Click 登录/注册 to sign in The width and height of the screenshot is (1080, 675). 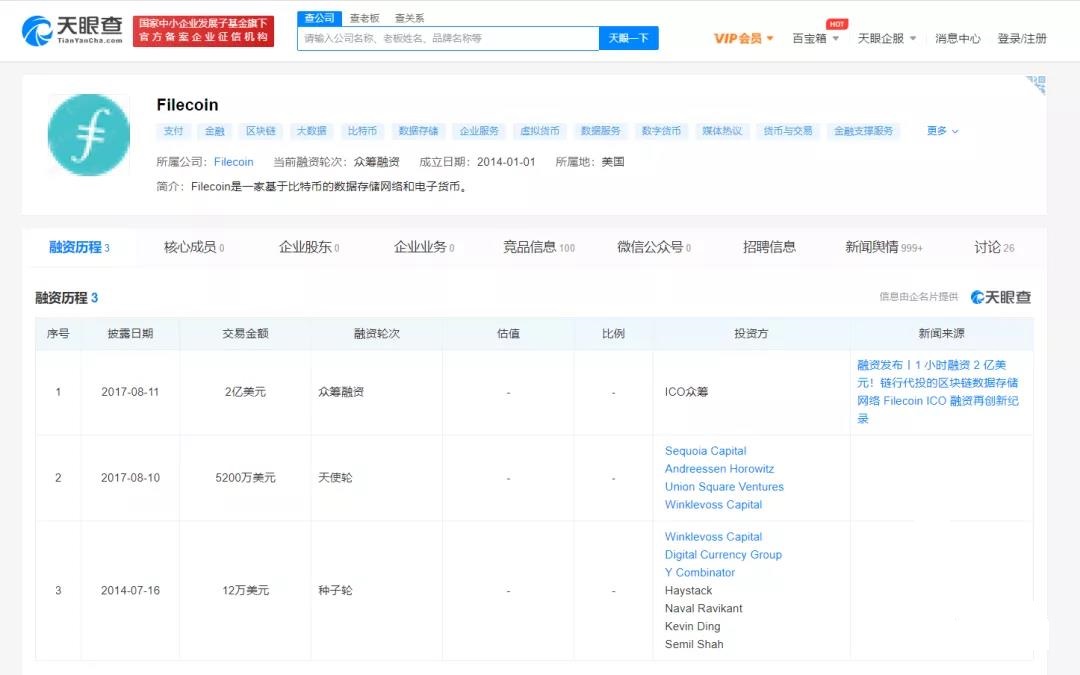(1022, 39)
